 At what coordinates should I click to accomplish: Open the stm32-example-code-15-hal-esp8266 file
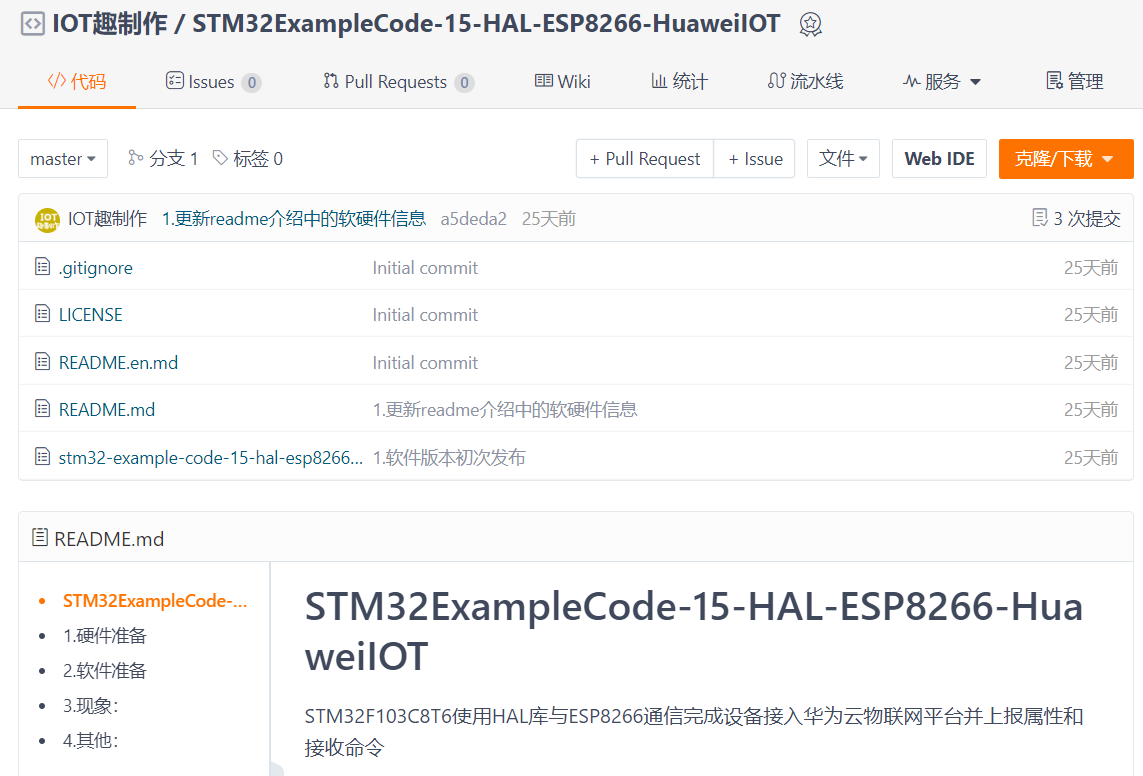coord(211,458)
